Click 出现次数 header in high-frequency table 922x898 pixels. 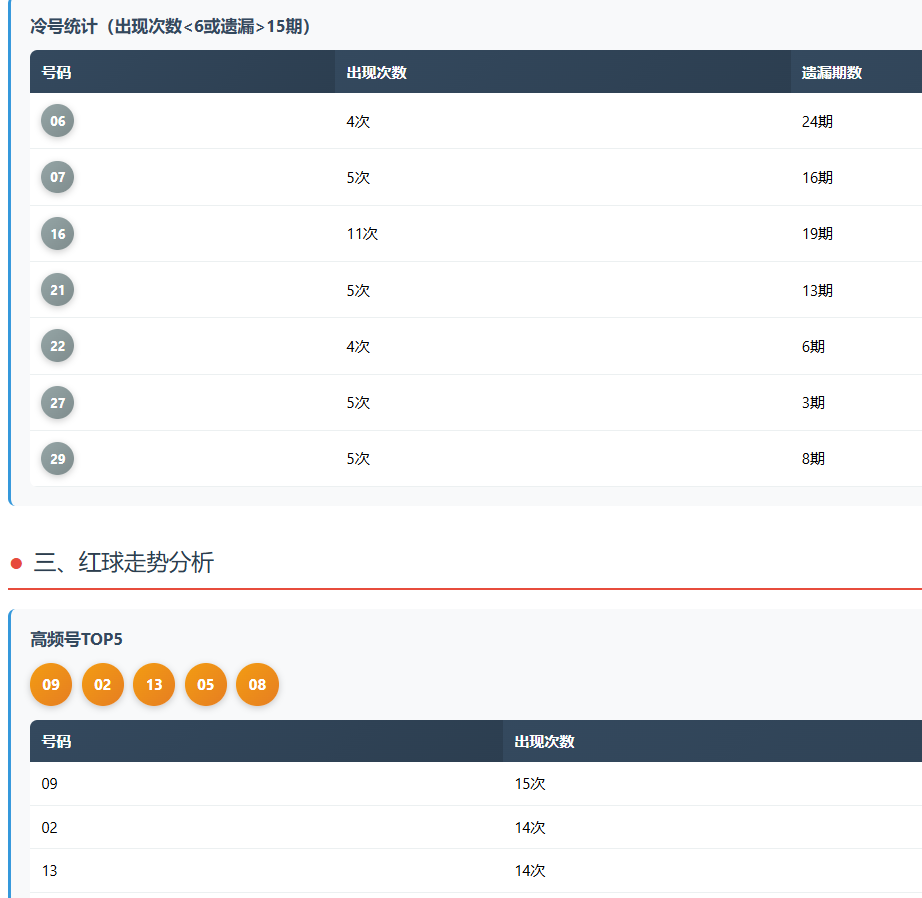pos(544,742)
